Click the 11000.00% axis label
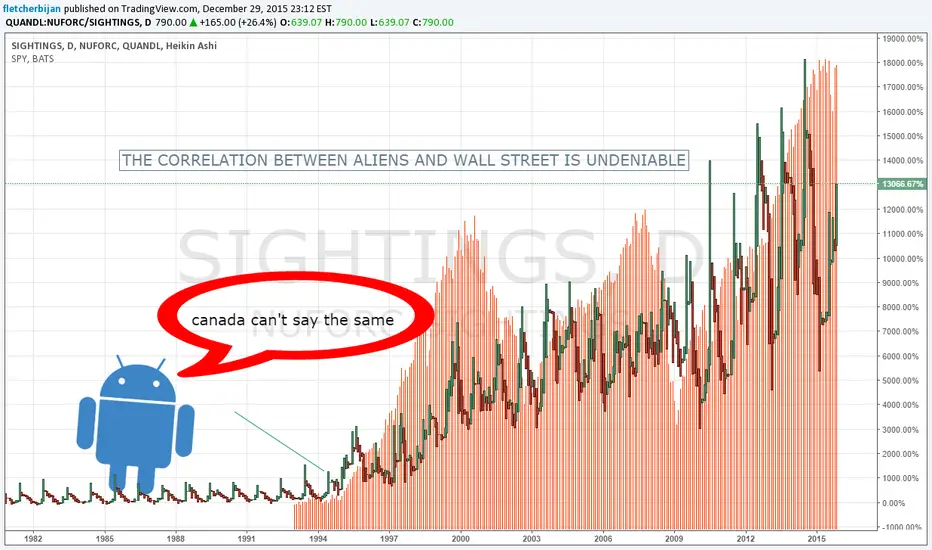Viewport: 932px width, 550px height. [902, 234]
